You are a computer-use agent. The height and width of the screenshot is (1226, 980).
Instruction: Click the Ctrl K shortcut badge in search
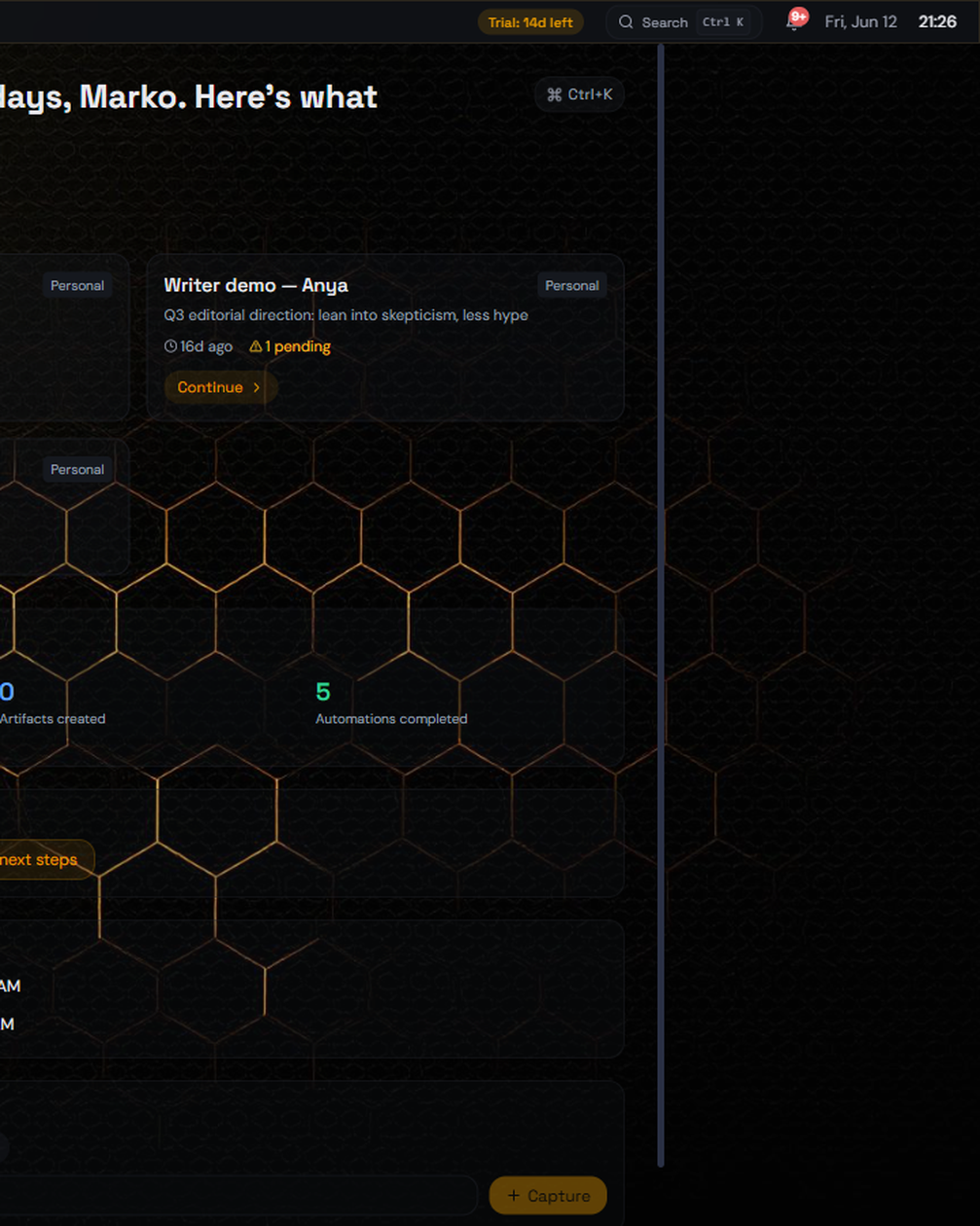tap(723, 21)
